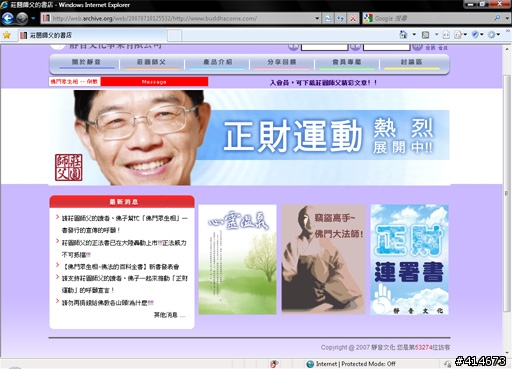Click the vertical page scrollbar thumb
512x369 pixels.
click(x=507, y=193)
